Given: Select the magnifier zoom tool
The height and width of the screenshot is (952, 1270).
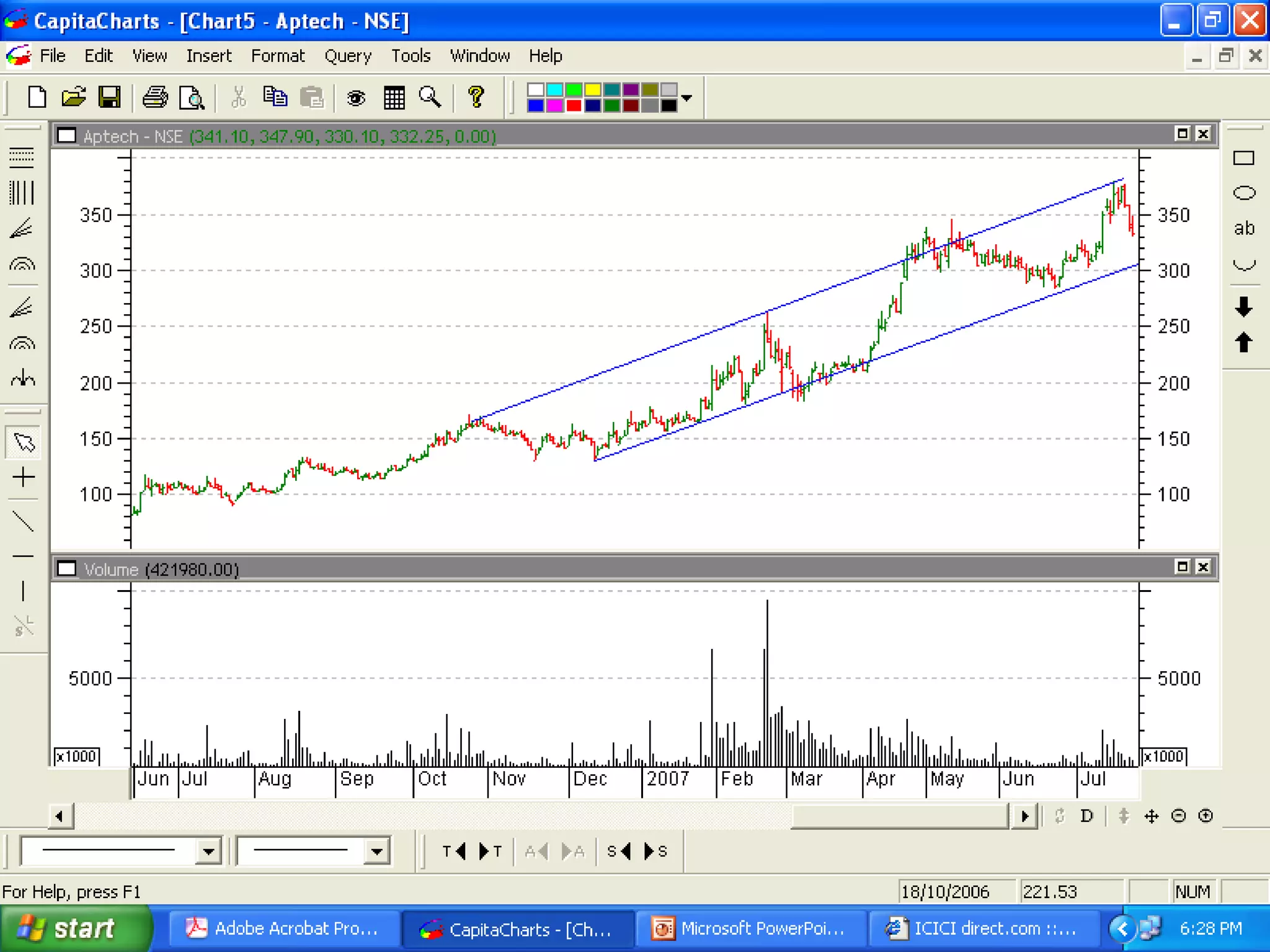Looking at the screenshot, I should click(430, 97).
